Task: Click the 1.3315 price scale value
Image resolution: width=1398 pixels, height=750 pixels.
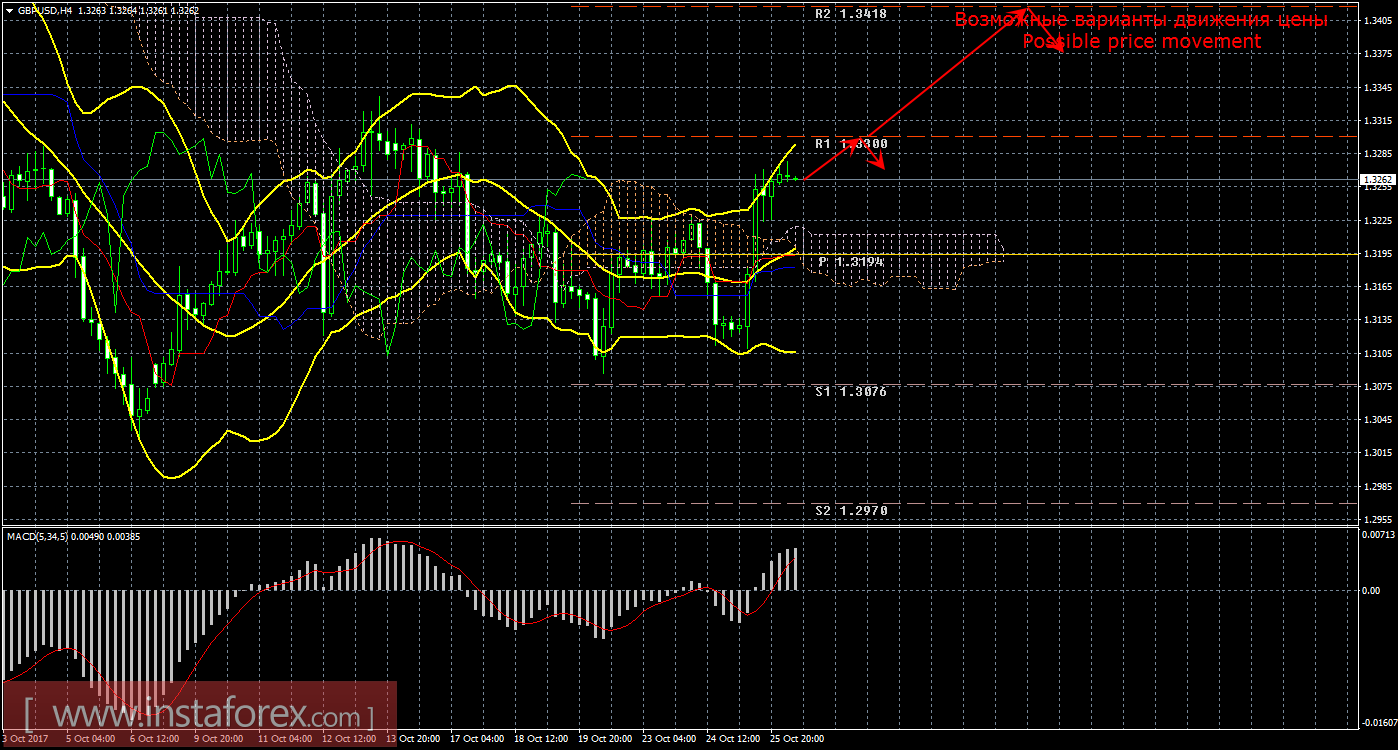Action: pos(1377,120)
